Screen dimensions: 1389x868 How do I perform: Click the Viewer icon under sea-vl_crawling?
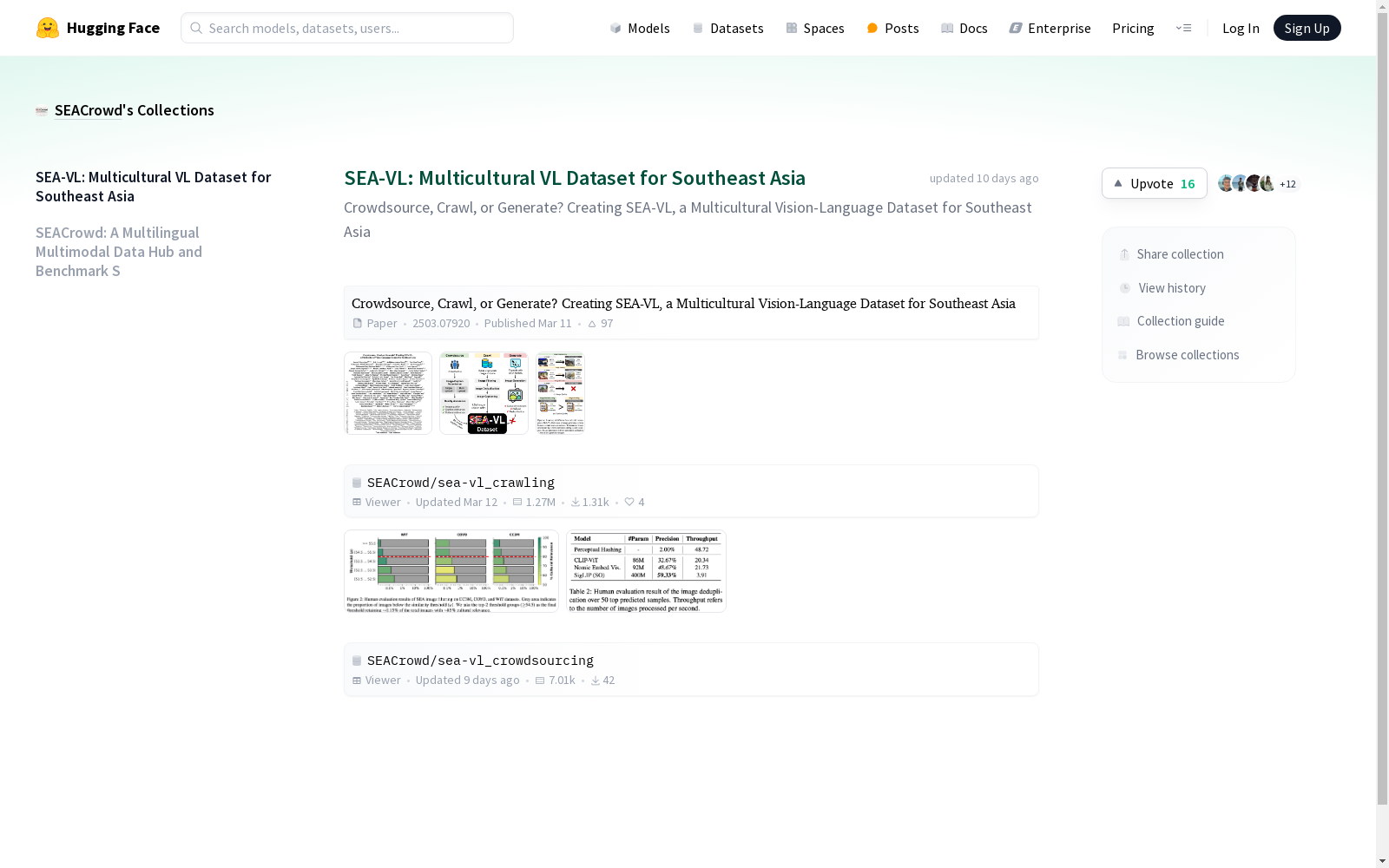click(x=357, y=502)
